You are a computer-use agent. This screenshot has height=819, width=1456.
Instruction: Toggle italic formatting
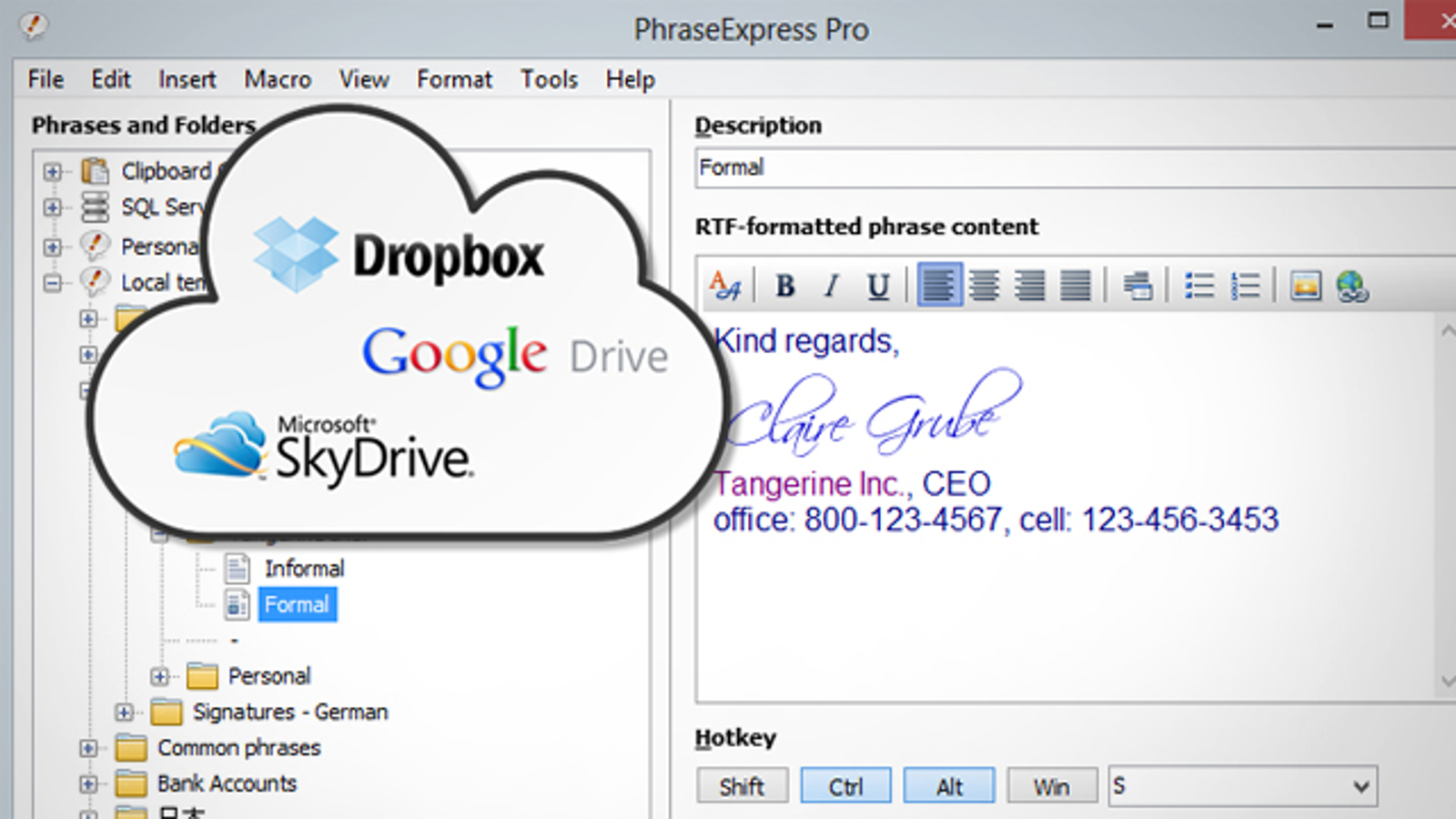click(830, 286)
